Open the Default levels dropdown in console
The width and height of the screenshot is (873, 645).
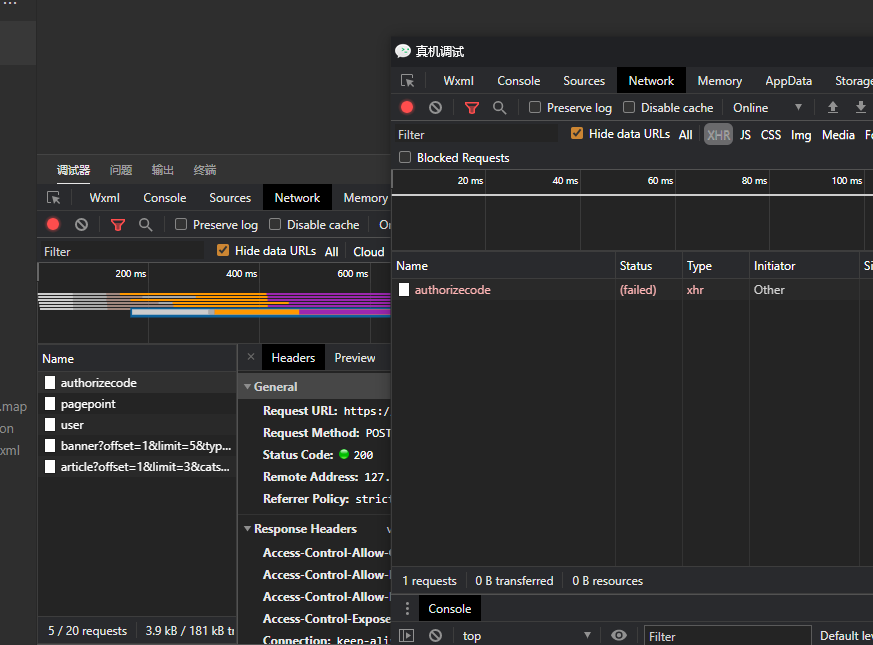[x=846, y=636]
